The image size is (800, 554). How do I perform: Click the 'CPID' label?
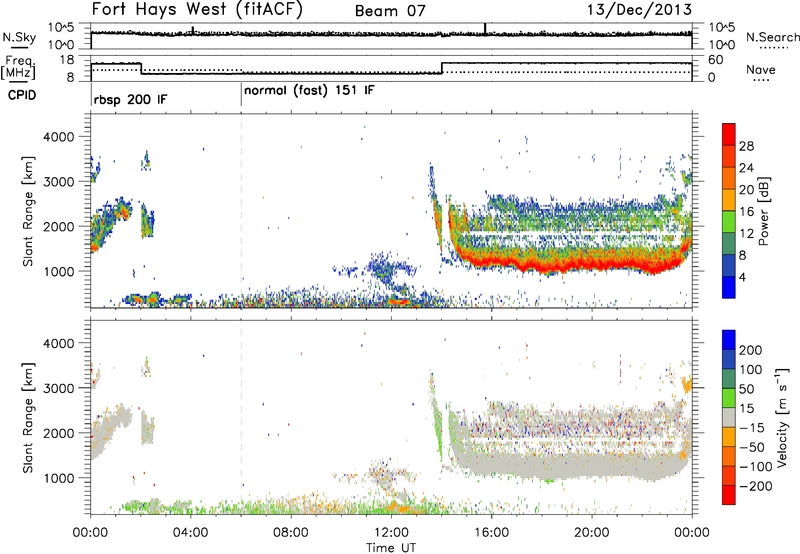click(x=22, y=95)
